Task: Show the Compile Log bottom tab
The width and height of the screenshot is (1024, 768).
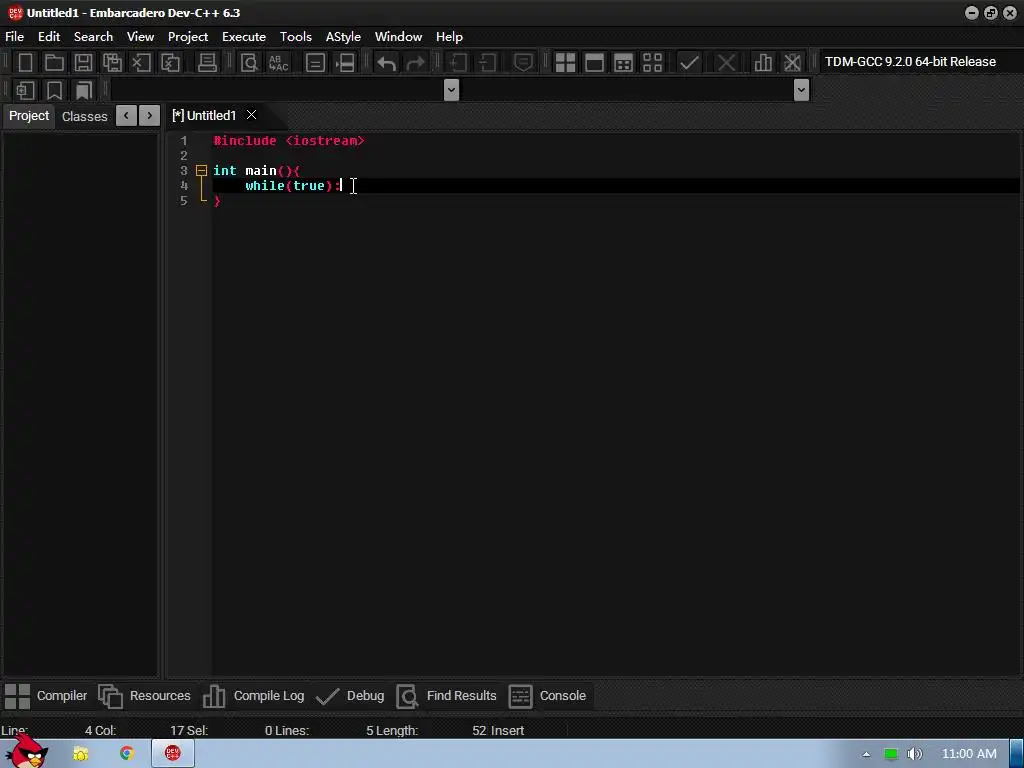Action: [253, 696]
